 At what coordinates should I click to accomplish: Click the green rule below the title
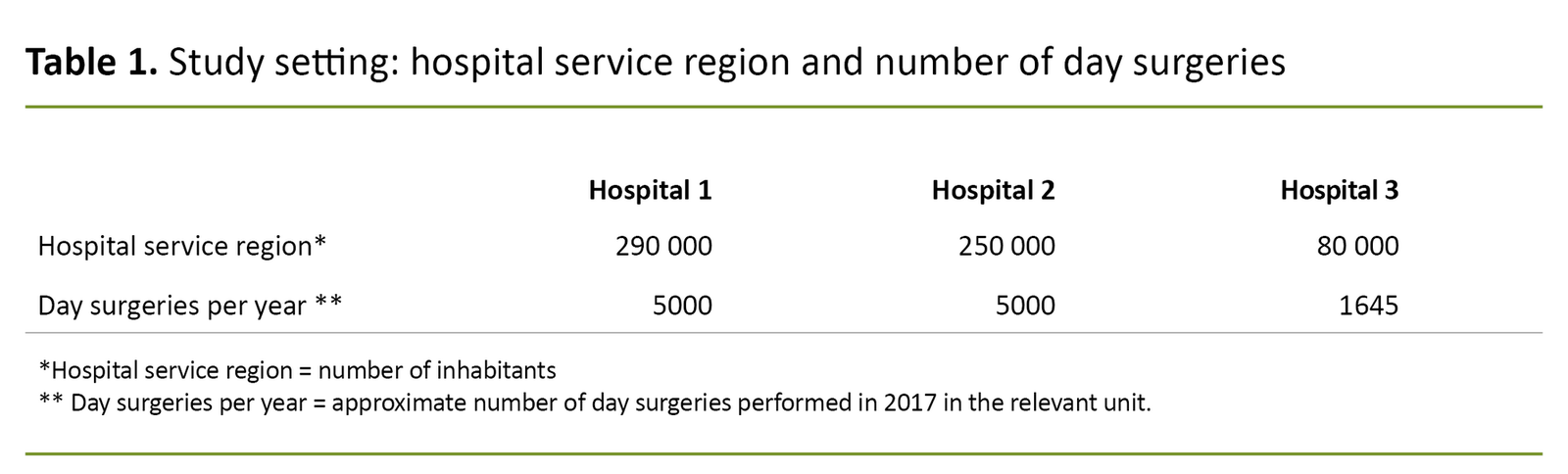(x=784, y=106)
